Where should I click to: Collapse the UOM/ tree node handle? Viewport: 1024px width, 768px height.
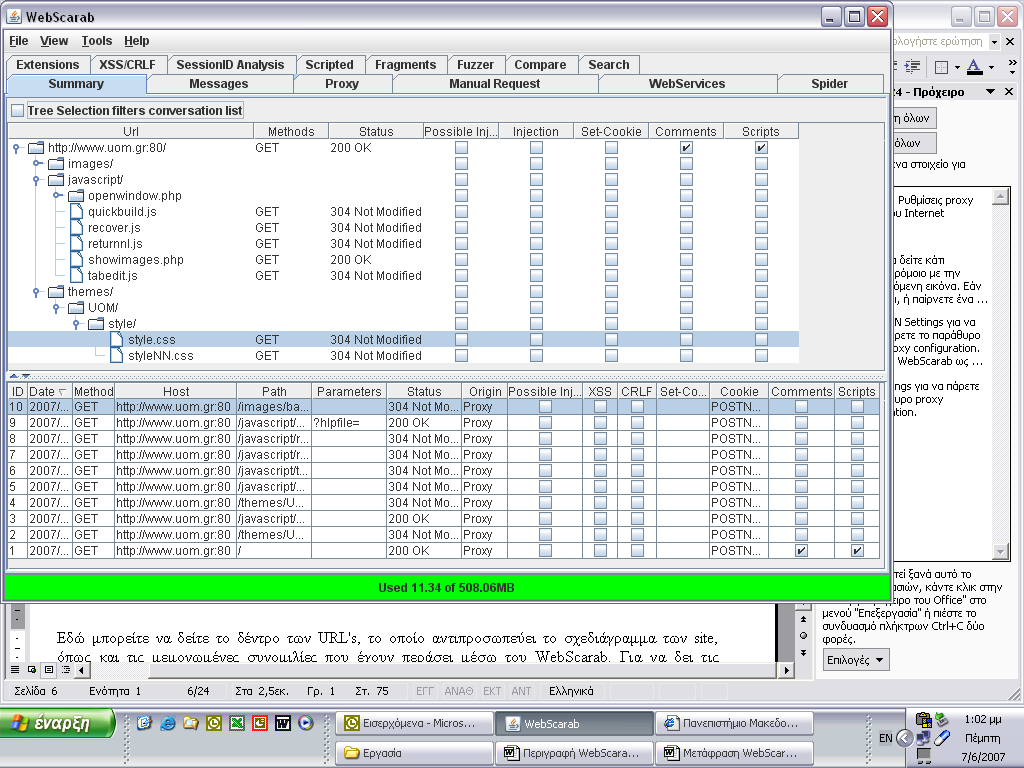click(57, 308)
